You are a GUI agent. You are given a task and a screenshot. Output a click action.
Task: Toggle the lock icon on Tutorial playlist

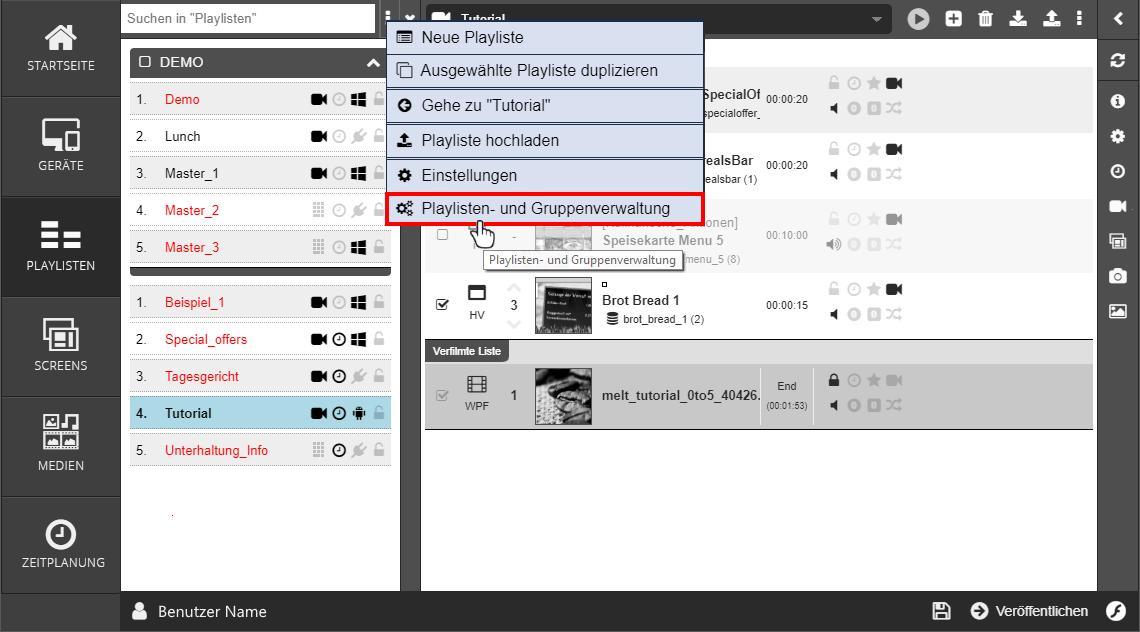(379, 413)
